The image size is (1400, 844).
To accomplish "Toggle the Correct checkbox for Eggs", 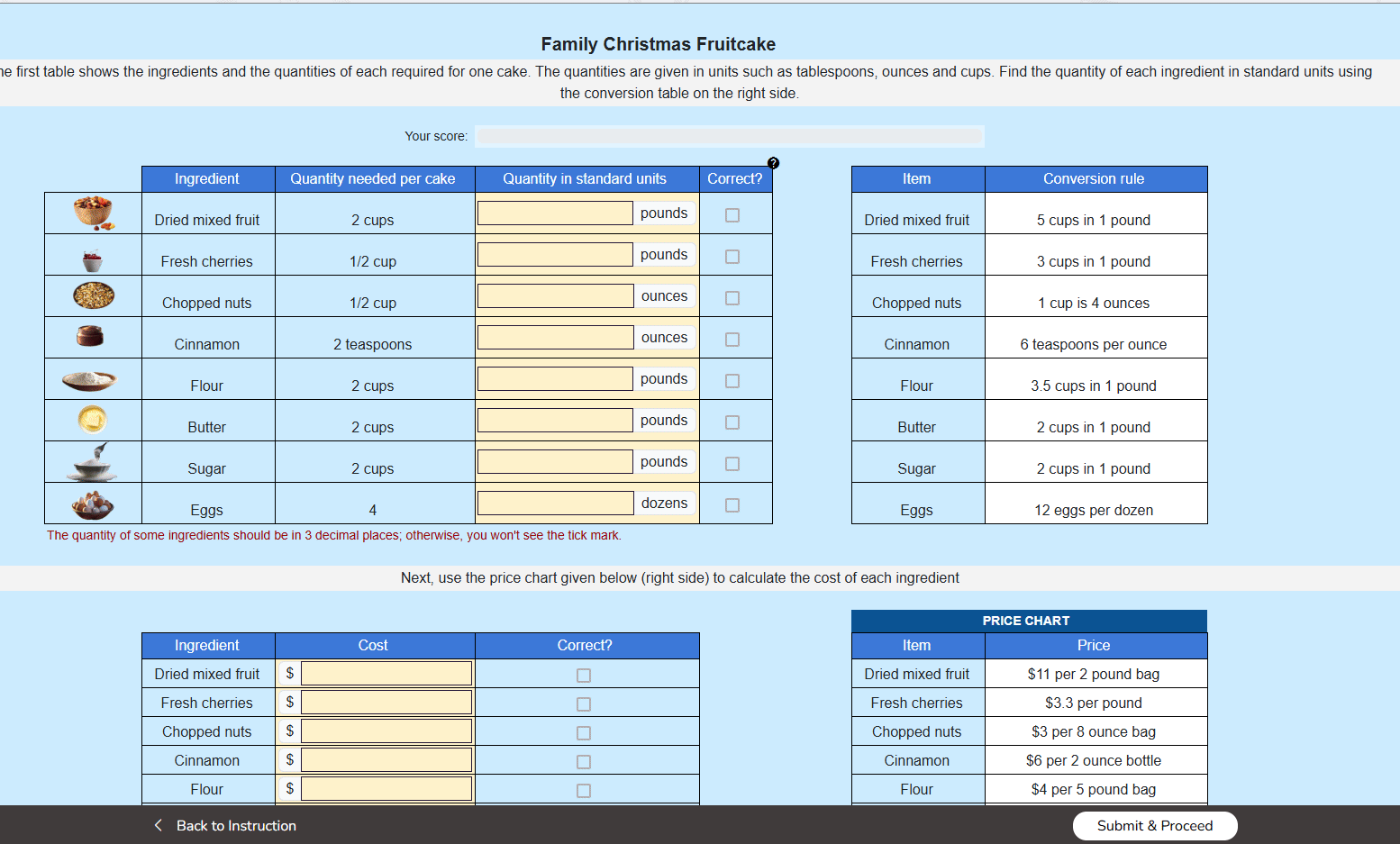I will click(x=732, y=506).
